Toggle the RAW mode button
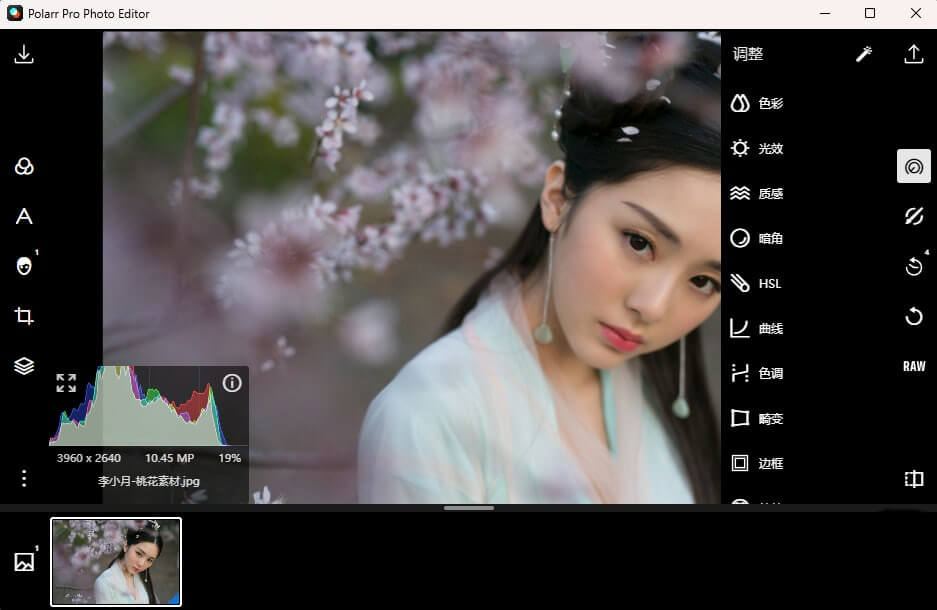 [x=914, y=366]
